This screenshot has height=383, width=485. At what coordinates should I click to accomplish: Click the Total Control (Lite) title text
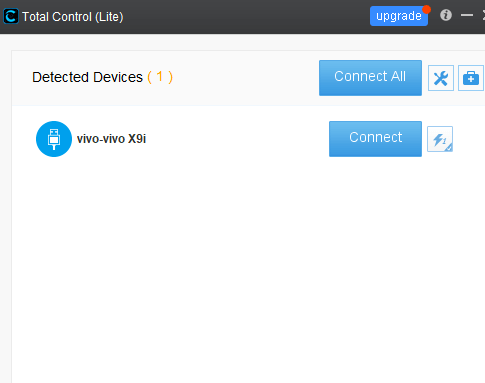(x=73, y=17)
